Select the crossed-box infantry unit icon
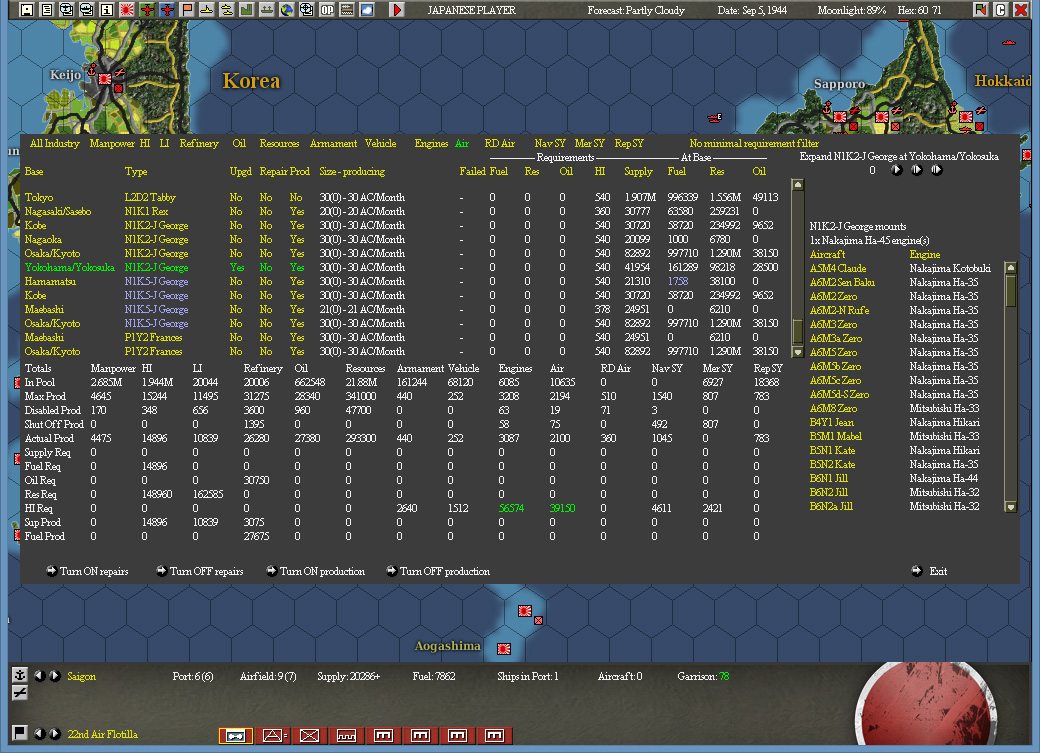Viewport: 1040px width, 753px height. (310, 735)
